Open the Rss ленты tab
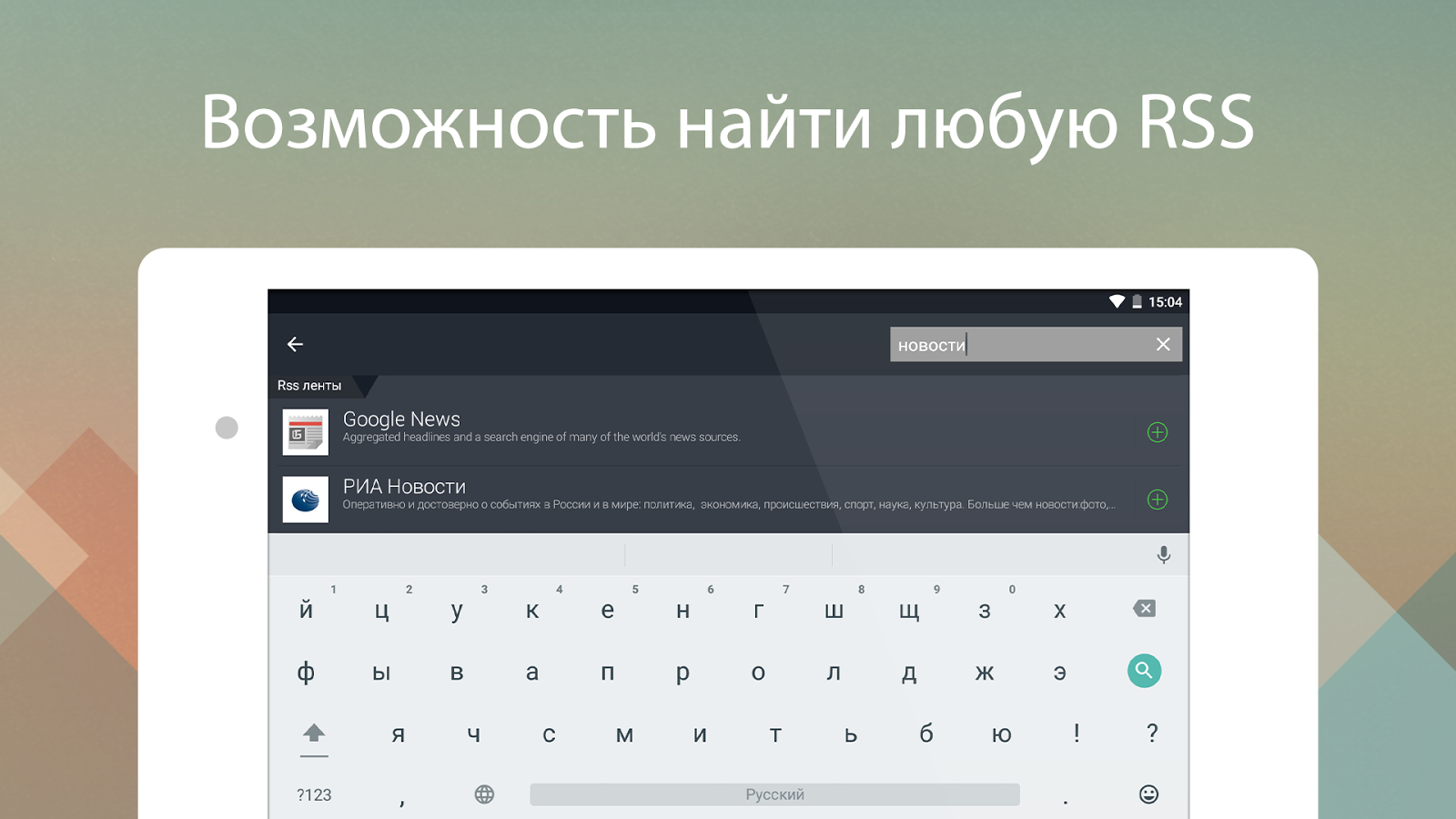 [309, 386]
